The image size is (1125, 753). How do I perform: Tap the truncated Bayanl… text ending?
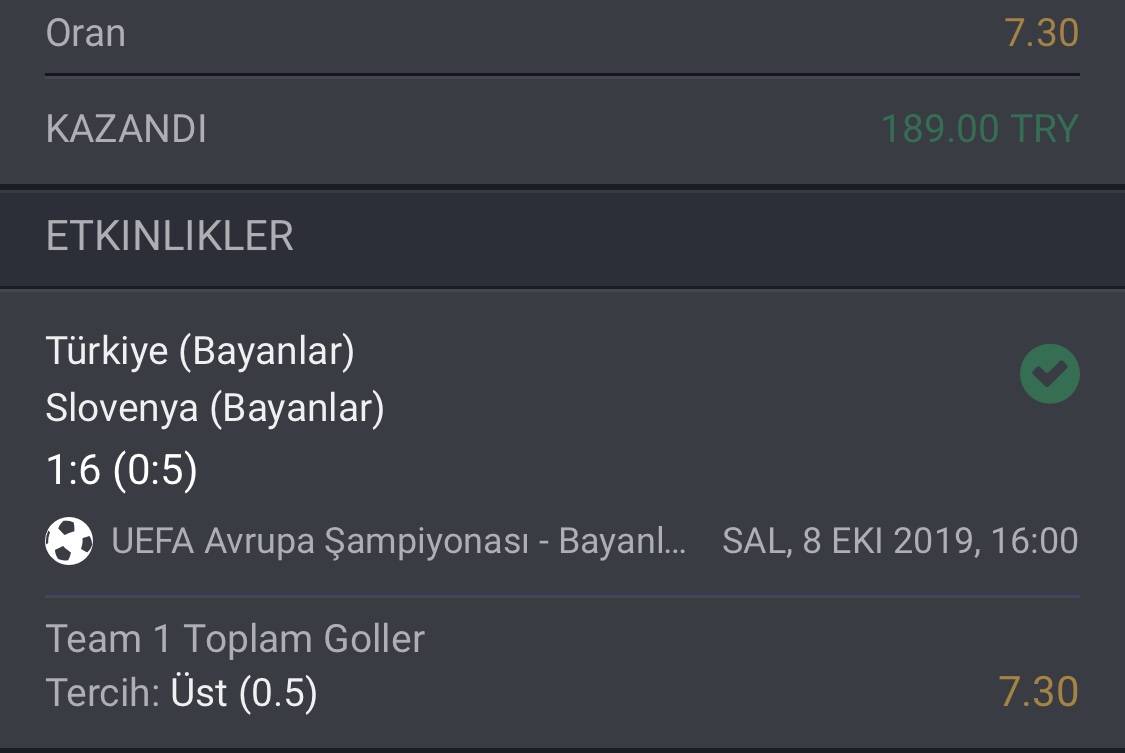(x=622, y=541)
